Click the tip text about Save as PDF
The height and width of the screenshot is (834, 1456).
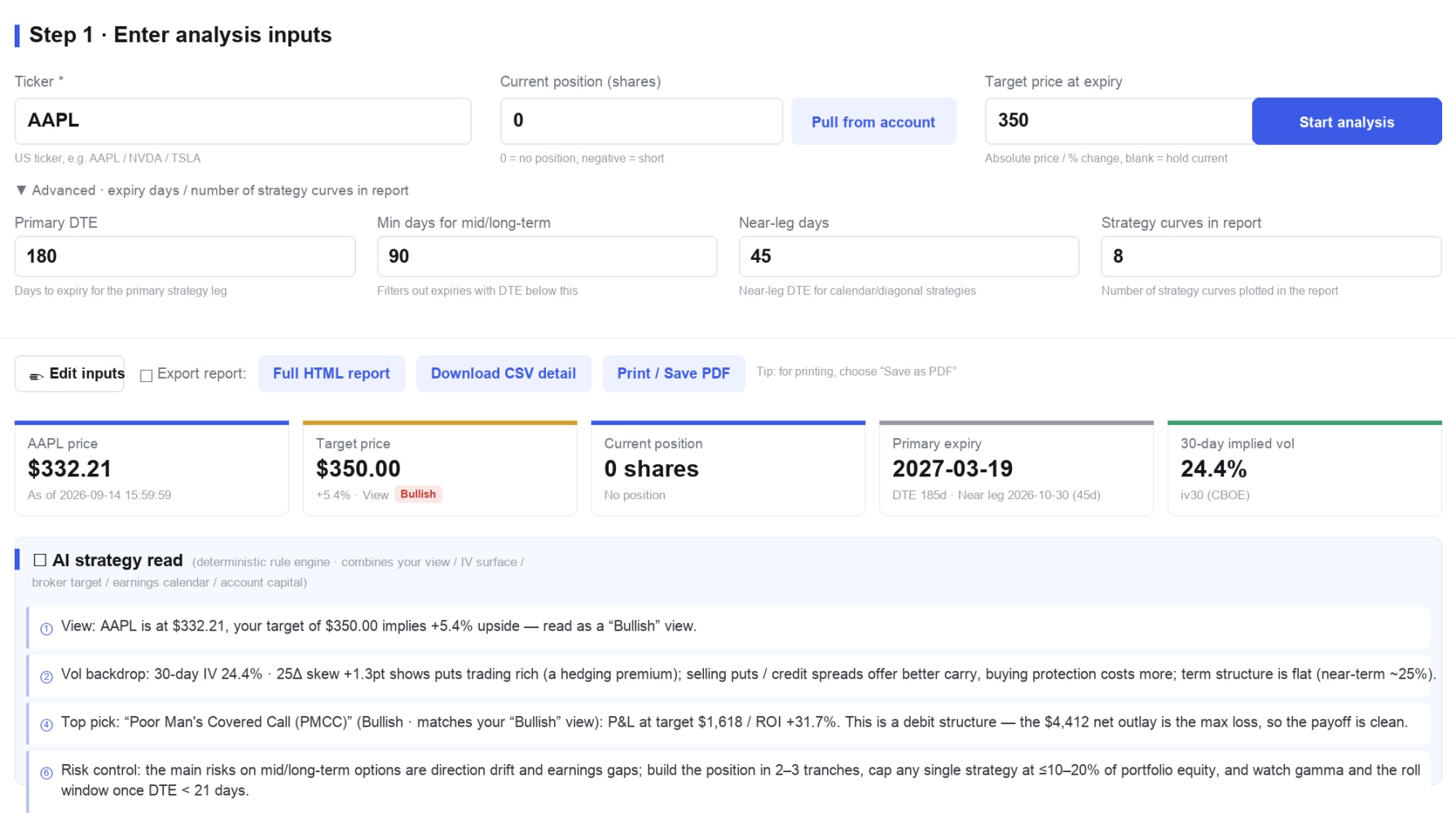click(856, 371)
